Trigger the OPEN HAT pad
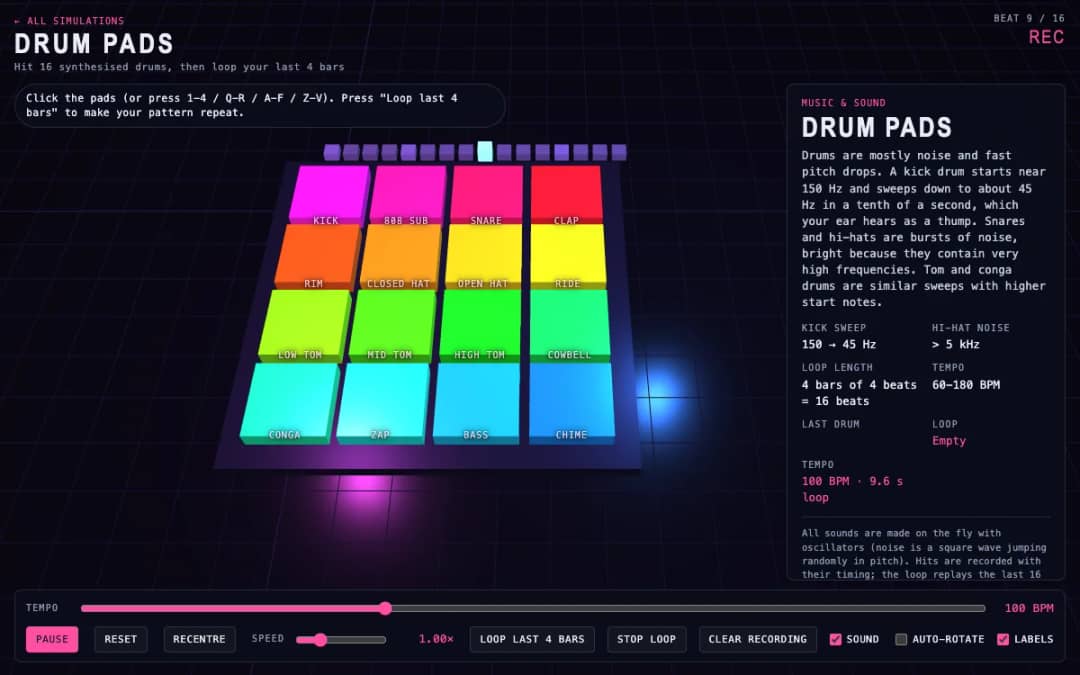This screenshot has height=675, width=1080. point(484,256)
